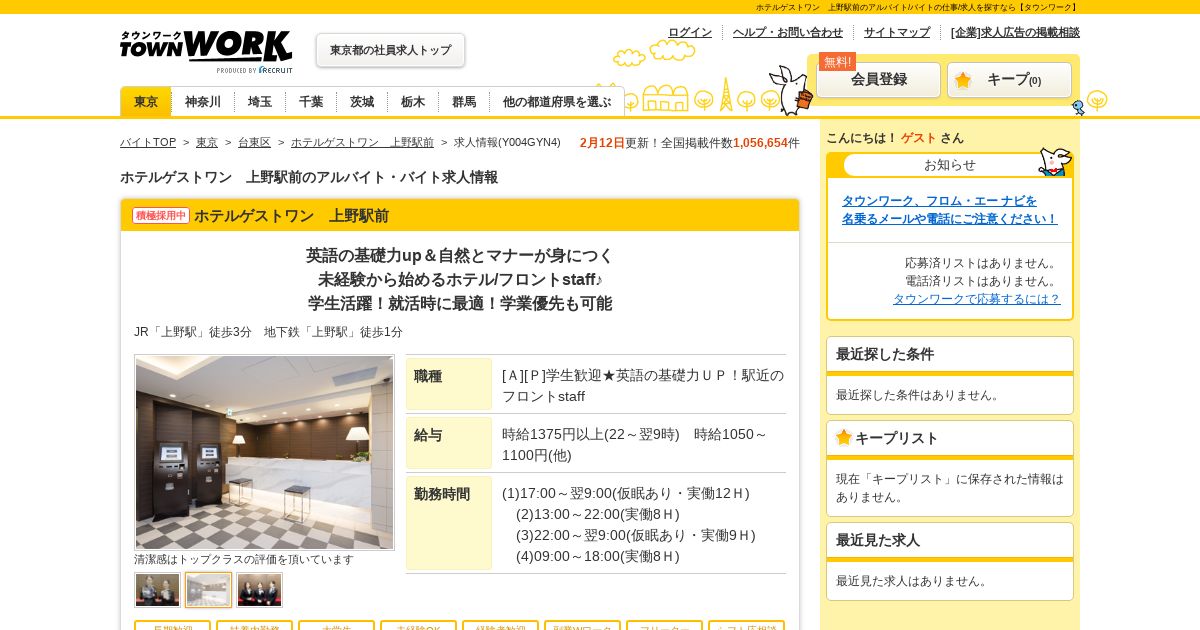Open ヘルプ・お問い合わせ link
The width and height of the screenshot is (1200, 630).
(x=788, y=32)
